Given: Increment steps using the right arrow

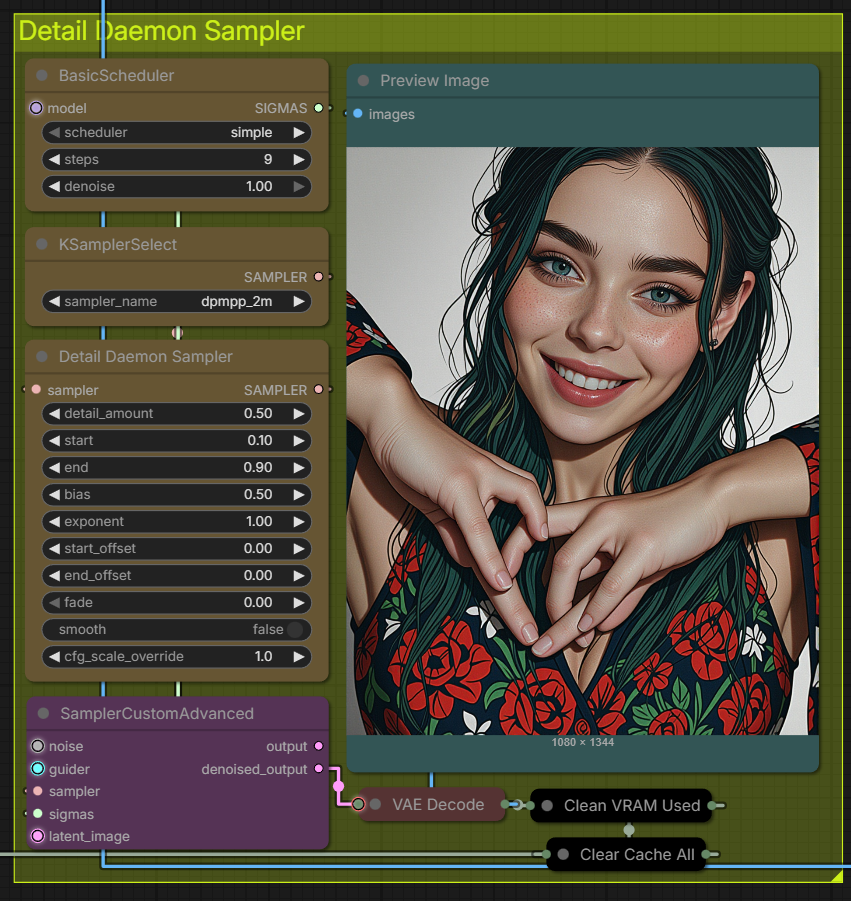Looking at the screenshot, I should (299, 159).
